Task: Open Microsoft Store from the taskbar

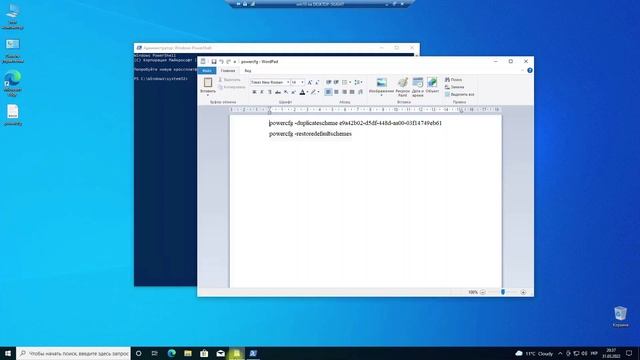Action: click(x=204, y=353)
